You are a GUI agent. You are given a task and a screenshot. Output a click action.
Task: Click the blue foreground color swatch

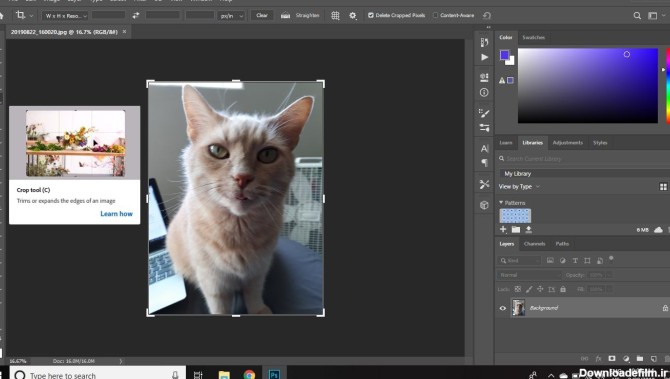point(505,55)
